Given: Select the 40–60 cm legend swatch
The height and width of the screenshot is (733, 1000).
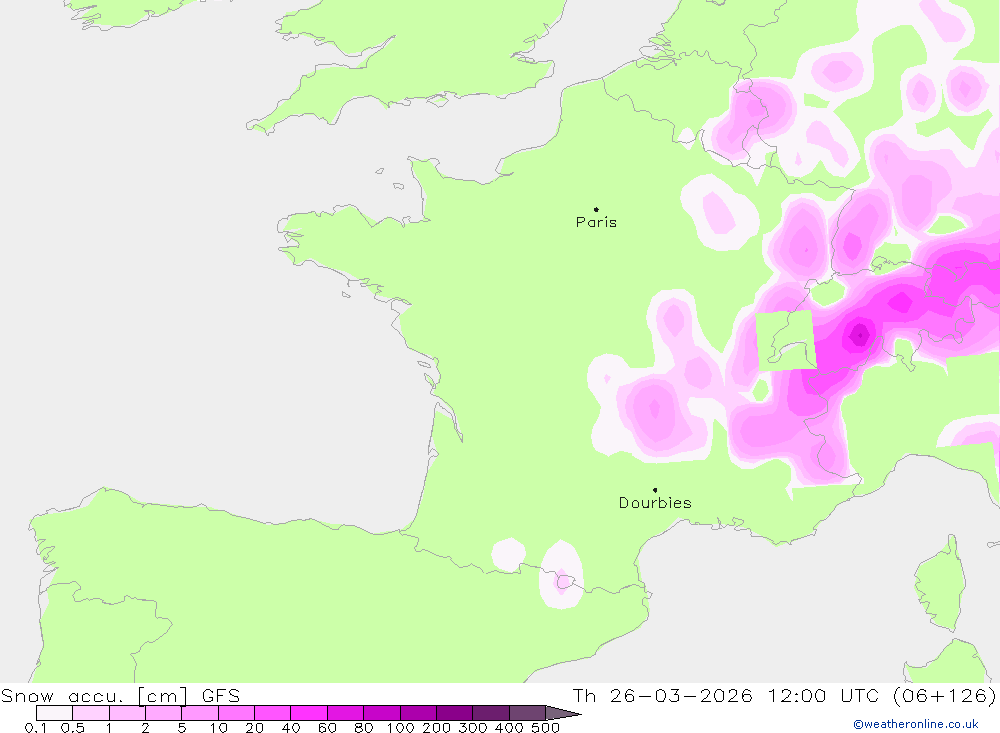Looking at the screenshot, I should 309,713.
